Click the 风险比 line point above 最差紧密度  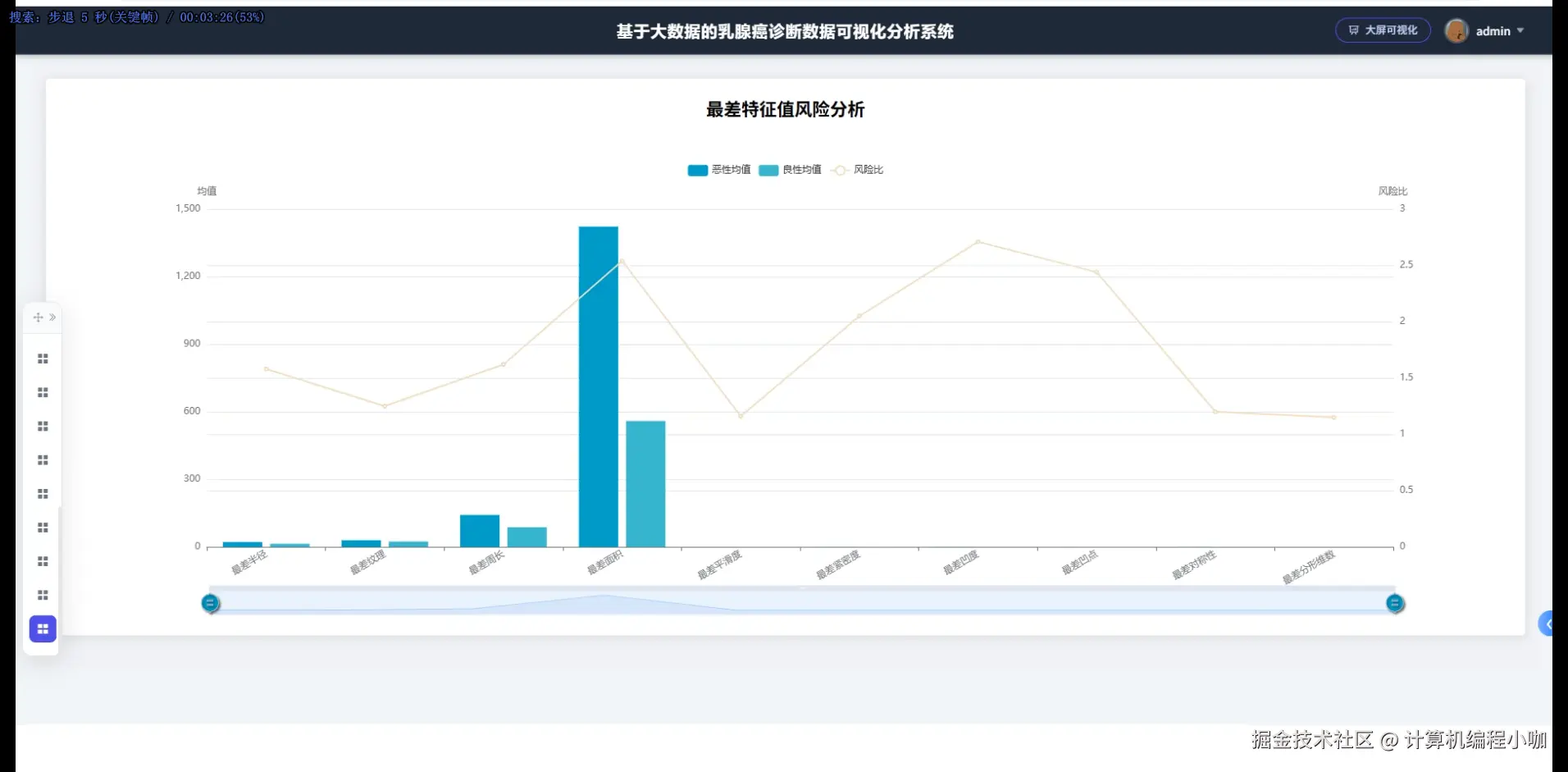pyautogui.click(x=859, y=316)
